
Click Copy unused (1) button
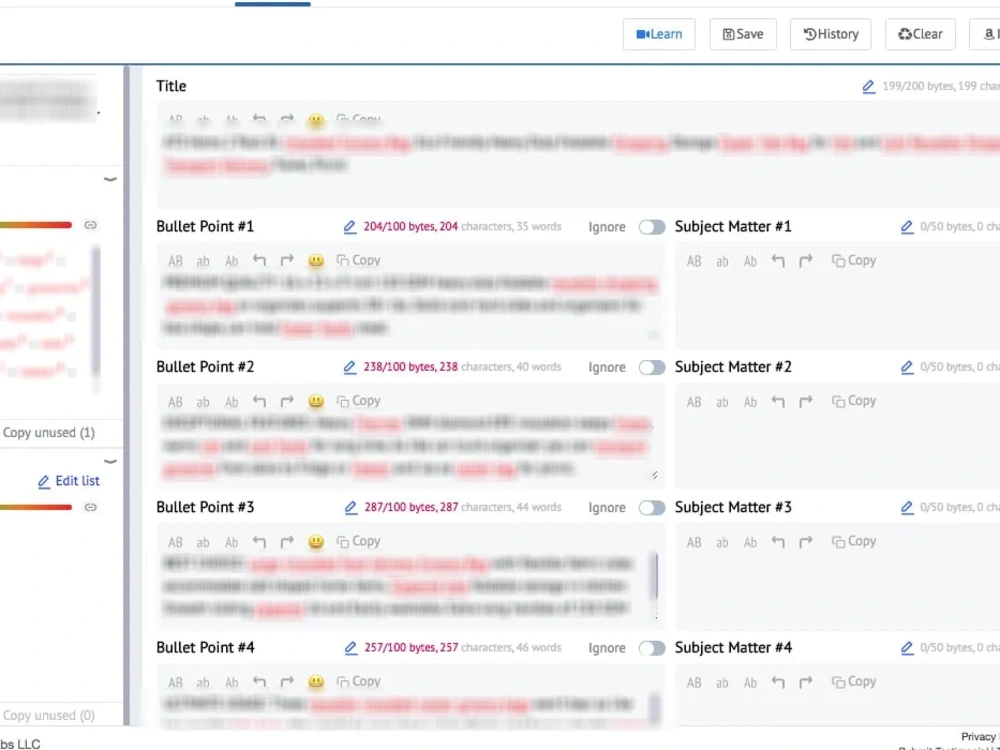(x=48, y=432)
